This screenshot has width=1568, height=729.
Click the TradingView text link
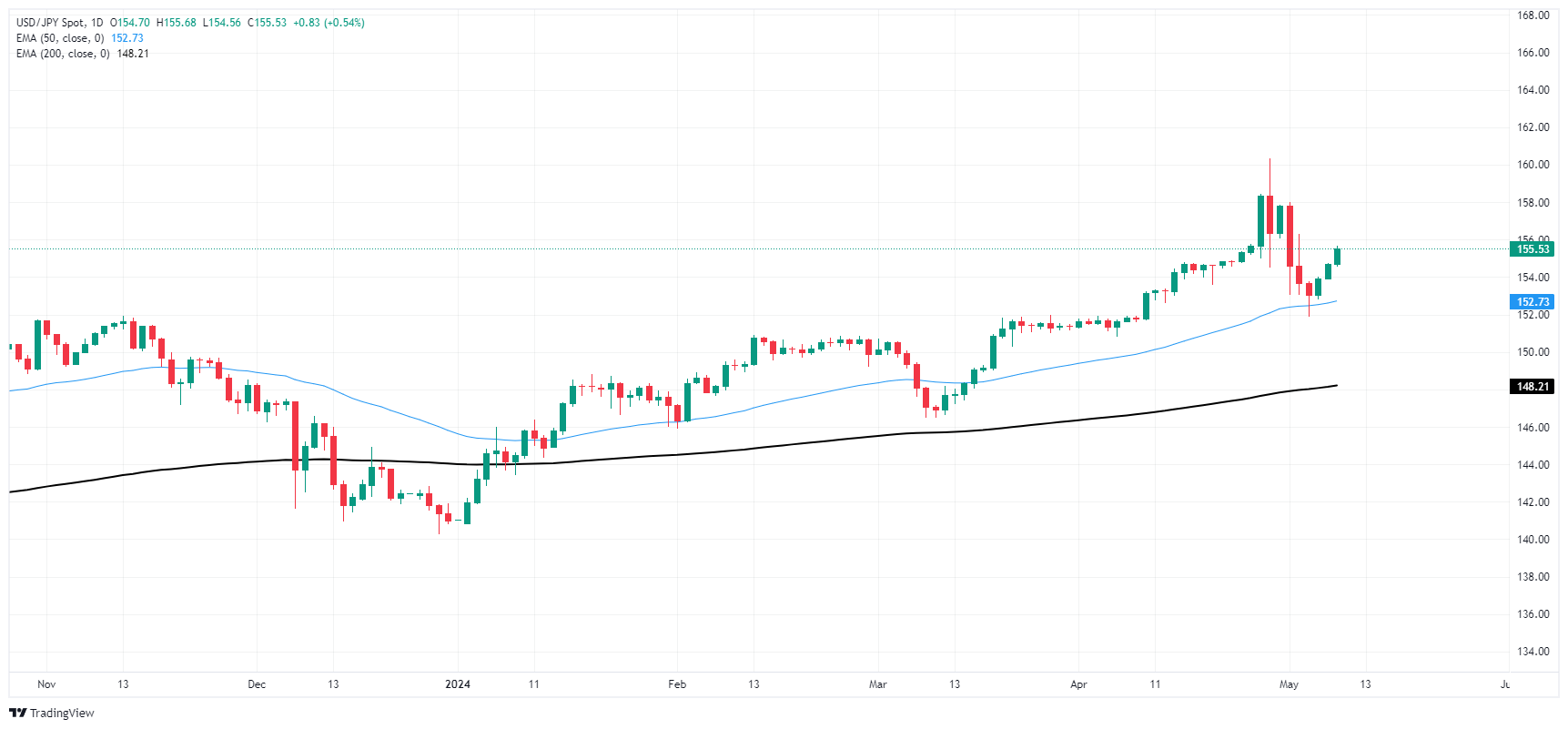pos(62,713)
